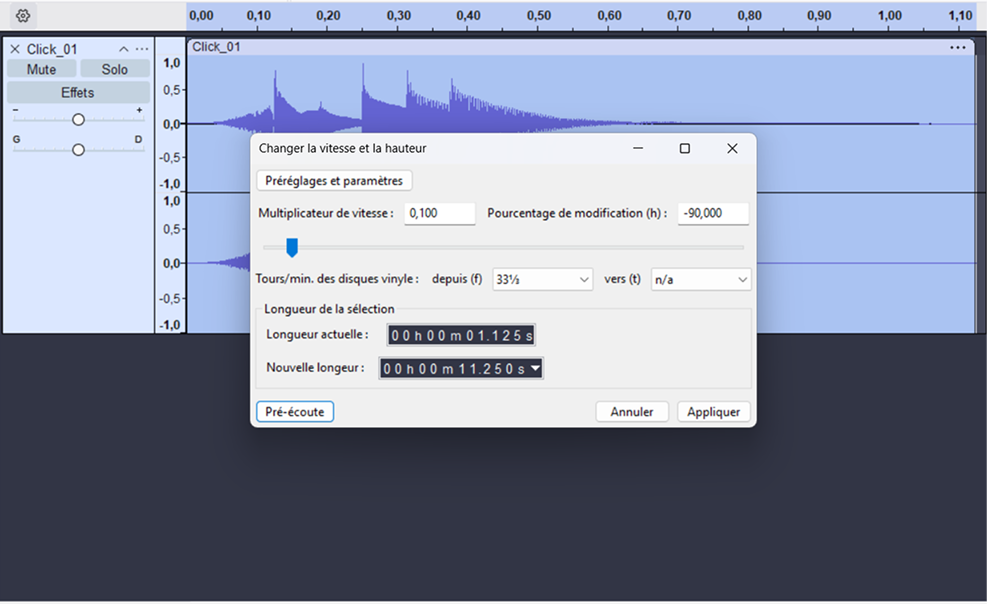Click the Multiplicateur de vitesse field
The image size is (987, 604).
[x=439, y=213]
